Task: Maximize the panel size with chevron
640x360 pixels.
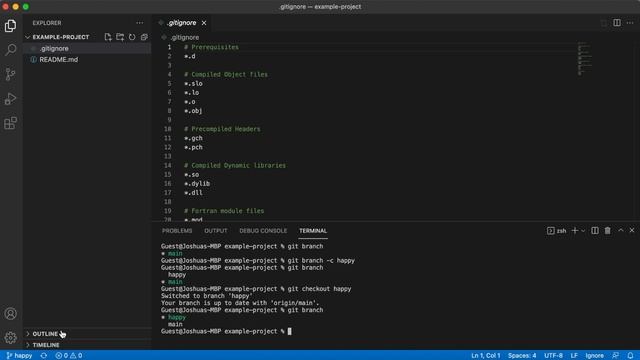Action: click(x=621, y=231)
